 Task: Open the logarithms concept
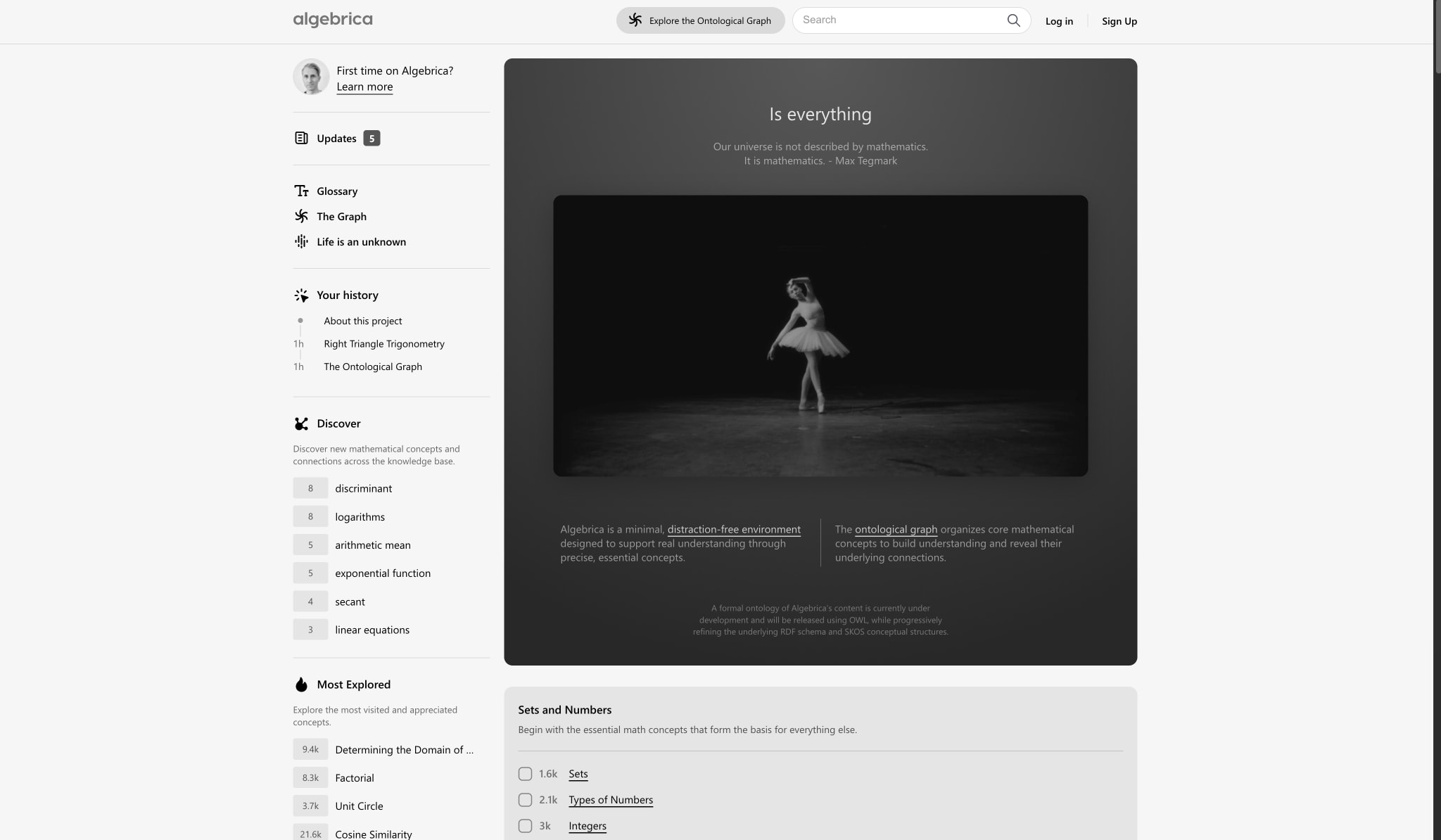pyautogui.click(x=360, y=516)
